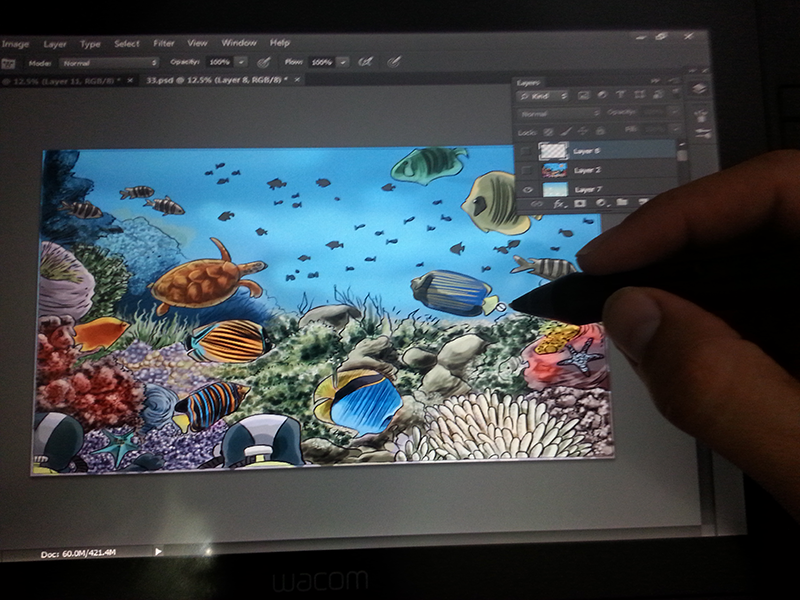The width and height of the screenshot is (800, 600).
Task: Open the Window menu
Action: [239, 43]
